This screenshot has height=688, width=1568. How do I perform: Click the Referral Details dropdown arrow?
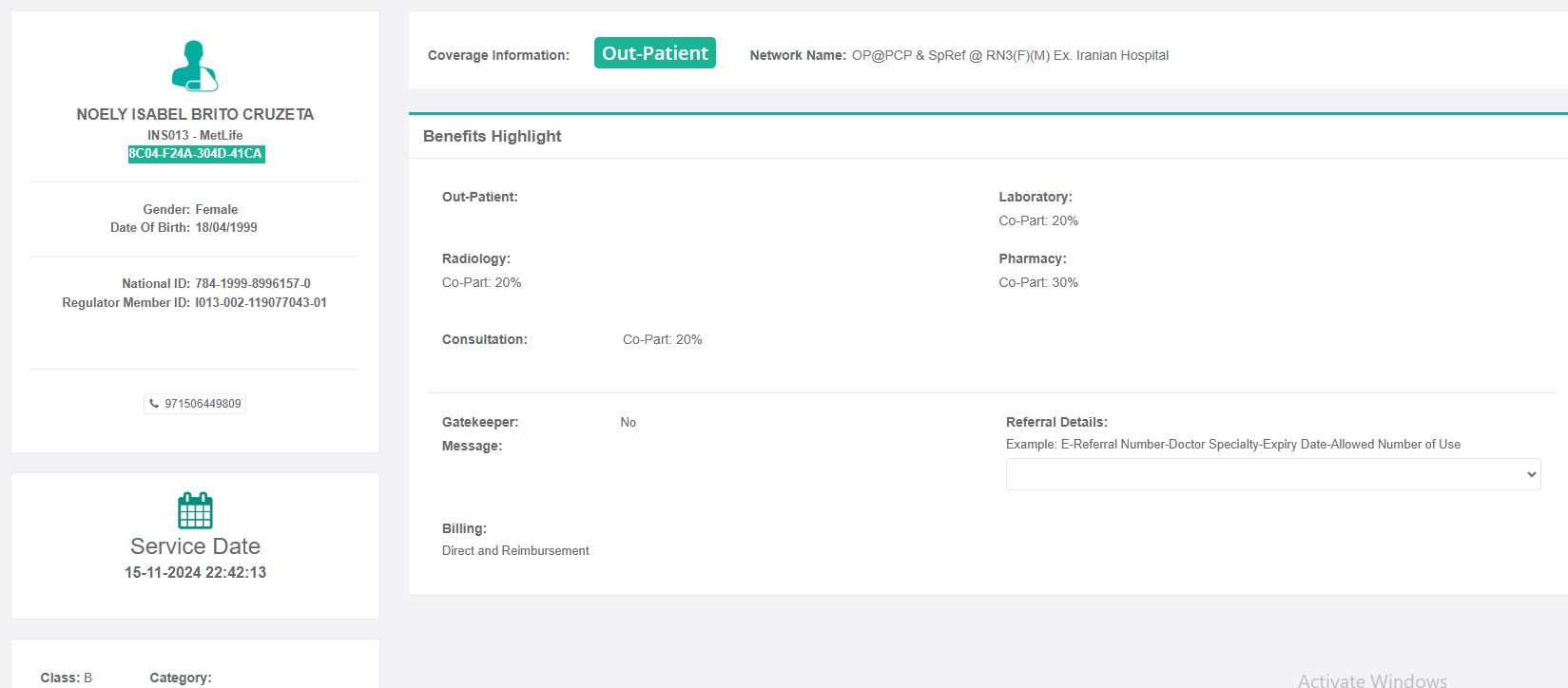pyautogui.click(x=1531, y=474)
